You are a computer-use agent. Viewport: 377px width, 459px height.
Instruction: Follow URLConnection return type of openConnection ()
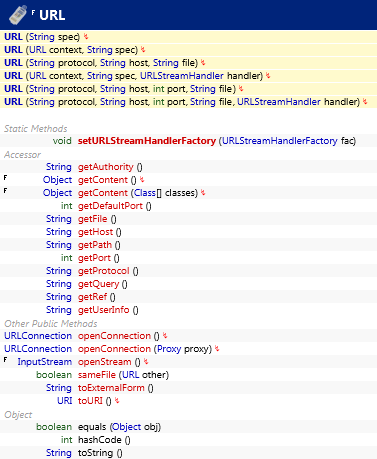pyautogui.click(x=38, y=336)
